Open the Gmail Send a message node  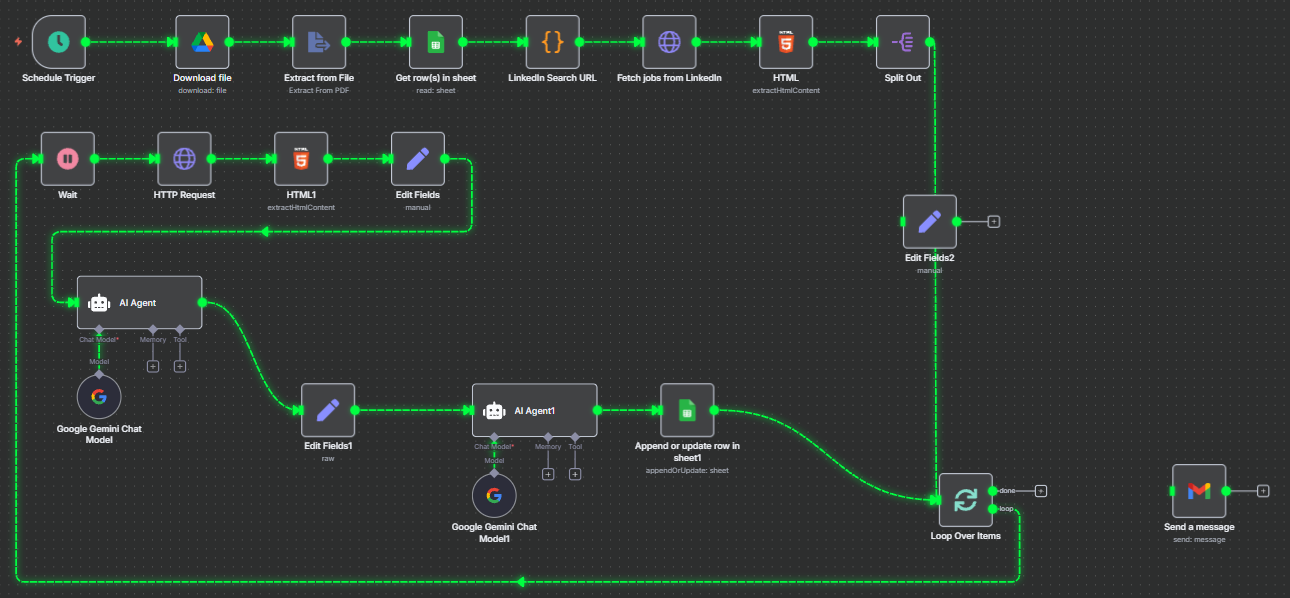[1198, 491]
